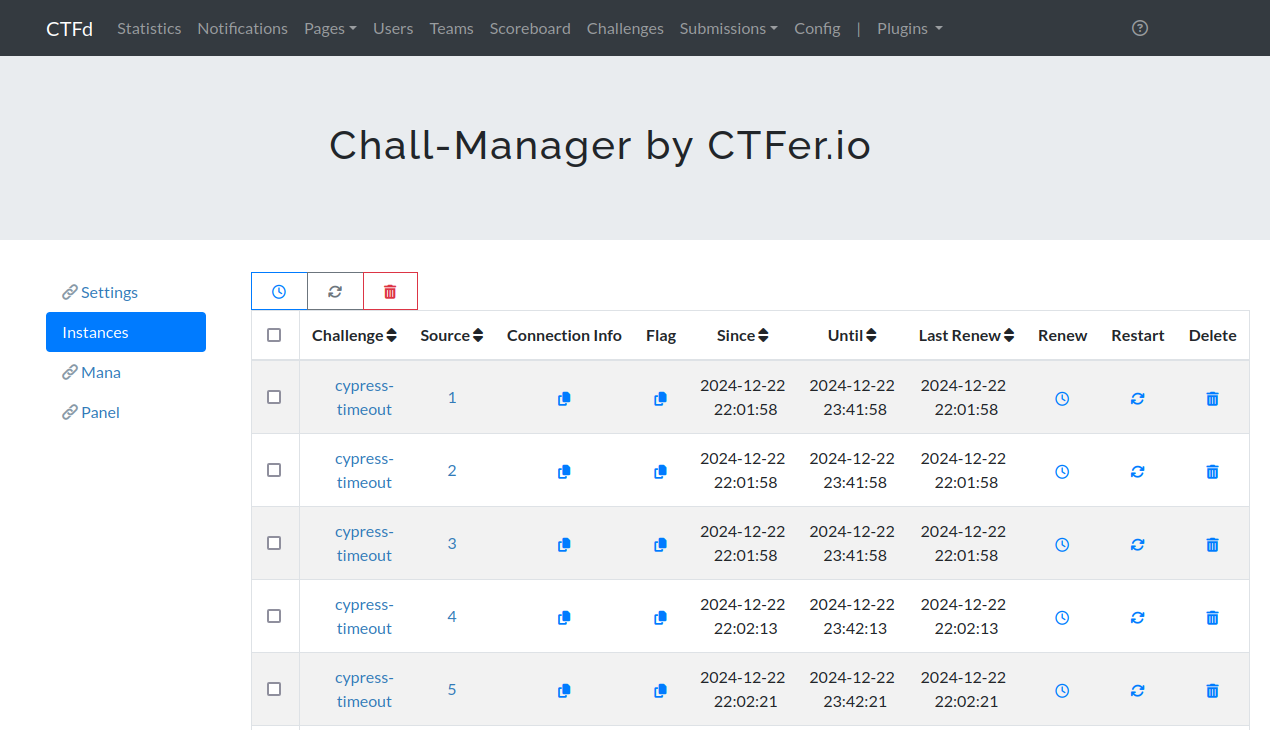1270x730 pixels.
Task: Select Instances in the sidebar
Action: [126, 332]
